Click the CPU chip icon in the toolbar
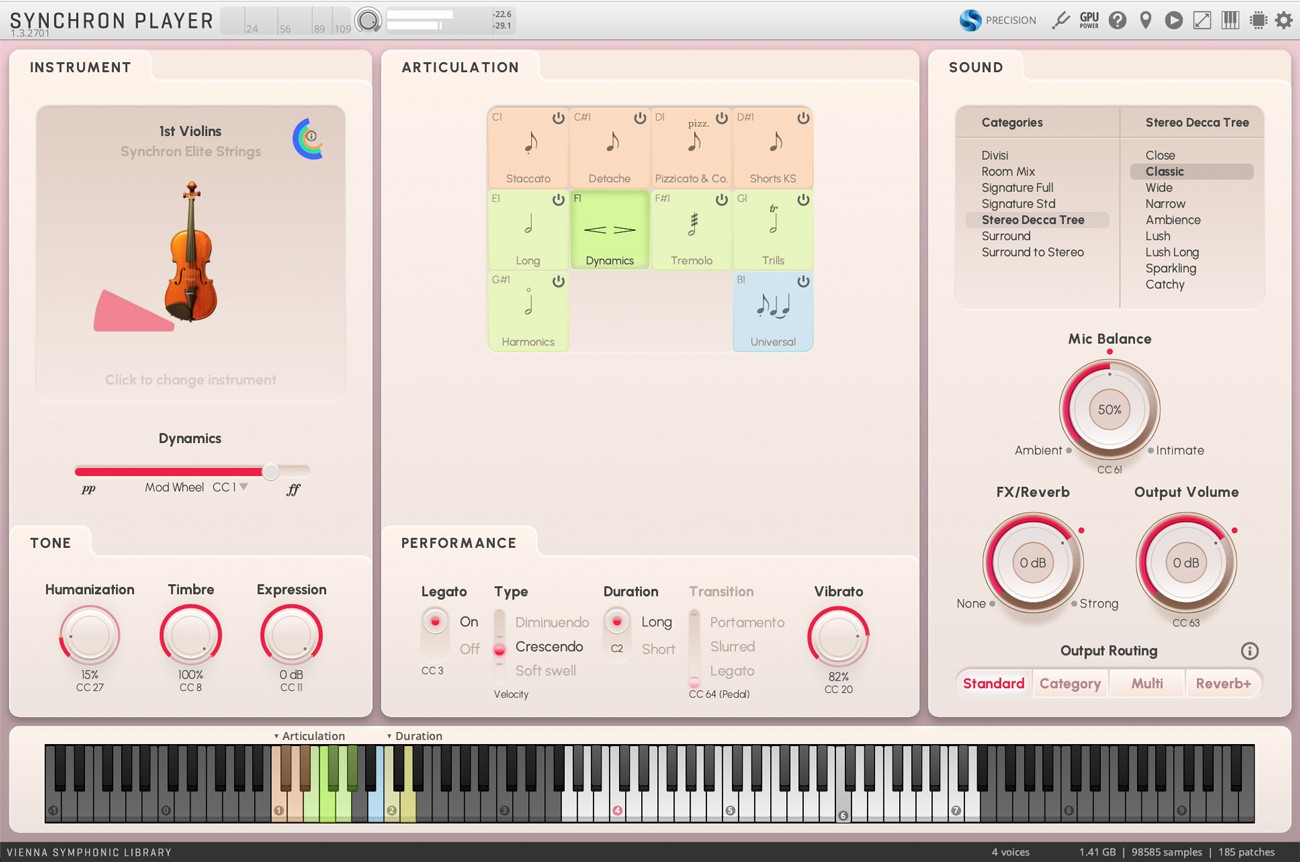 pos(1257,19)
